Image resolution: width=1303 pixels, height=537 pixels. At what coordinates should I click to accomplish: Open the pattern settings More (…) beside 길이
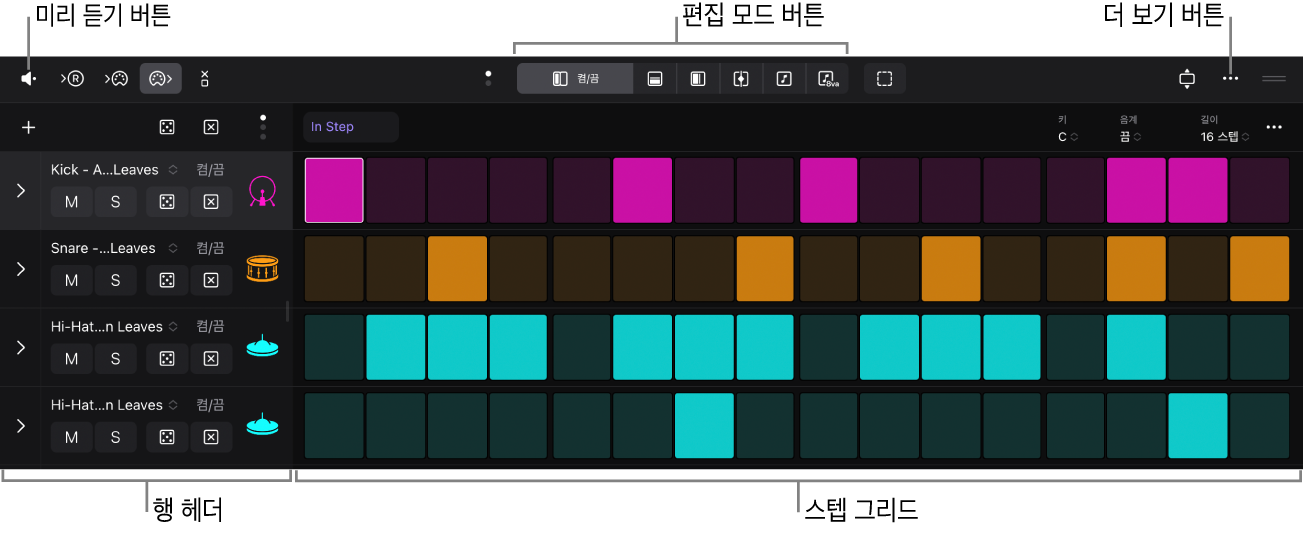(1274, 127)
